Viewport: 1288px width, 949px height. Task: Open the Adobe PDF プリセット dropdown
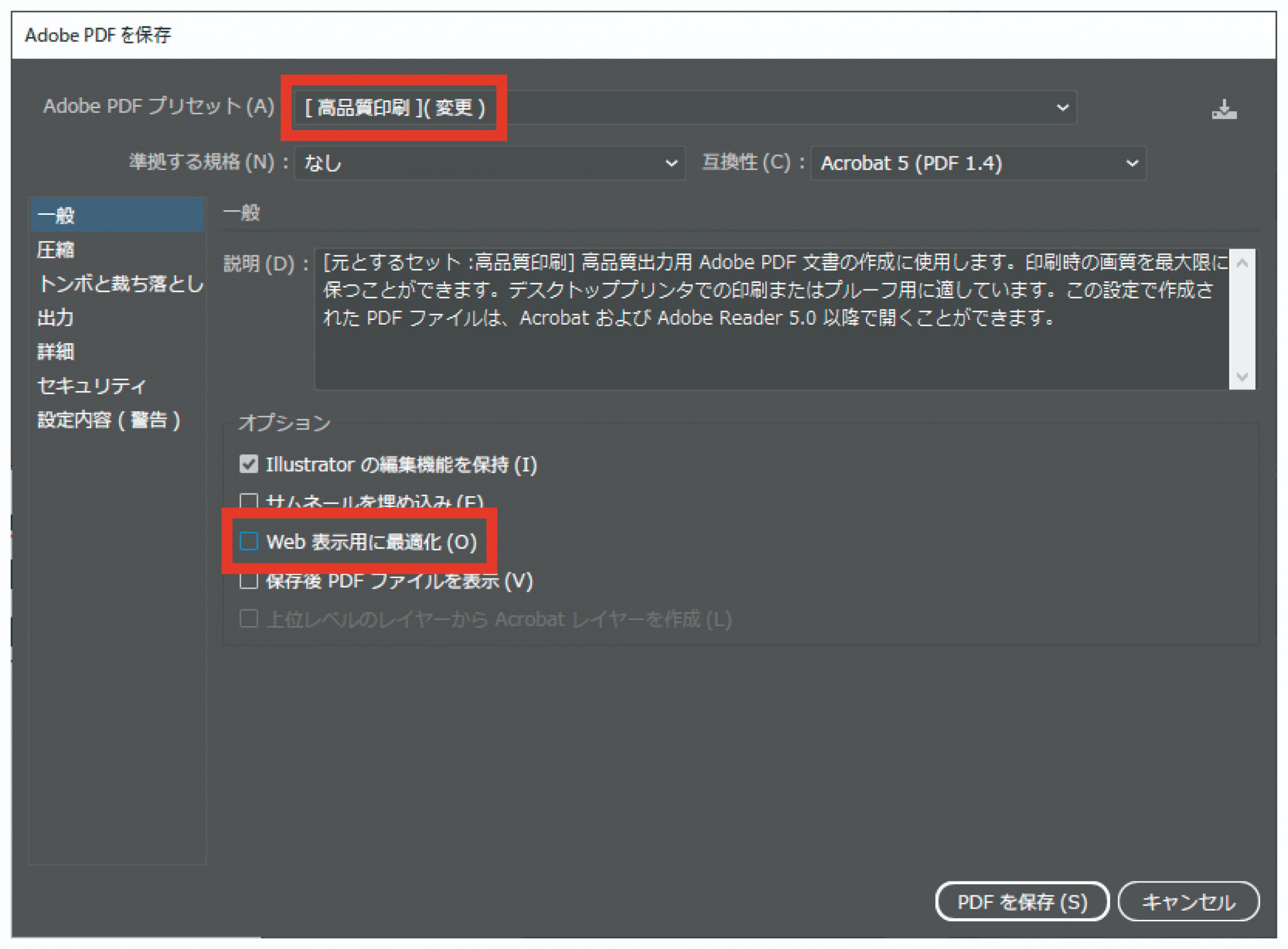684,107
